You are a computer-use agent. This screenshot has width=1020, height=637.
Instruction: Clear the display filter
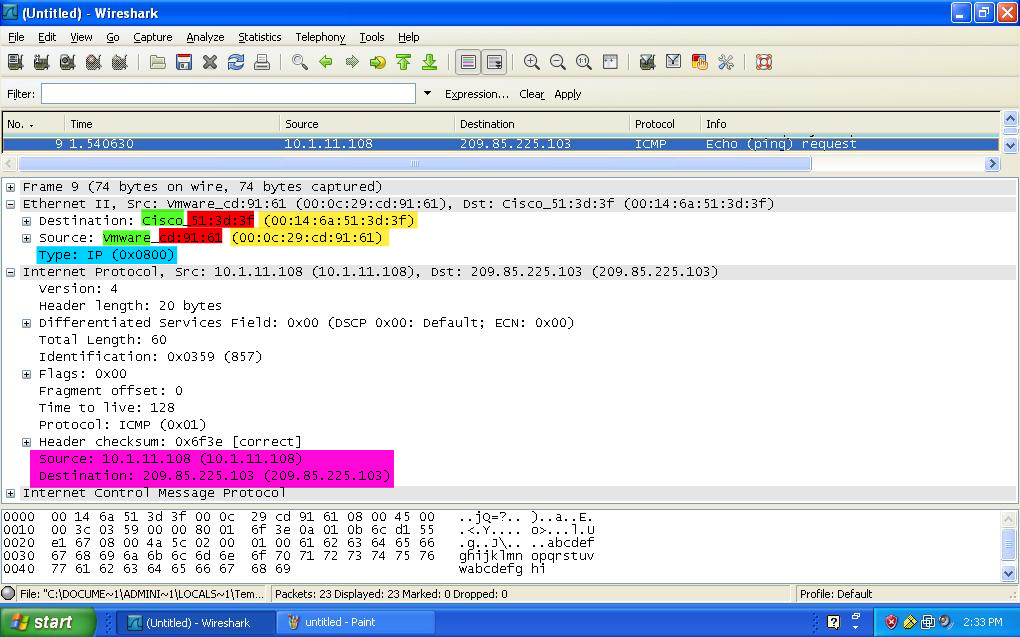point(531,94)
